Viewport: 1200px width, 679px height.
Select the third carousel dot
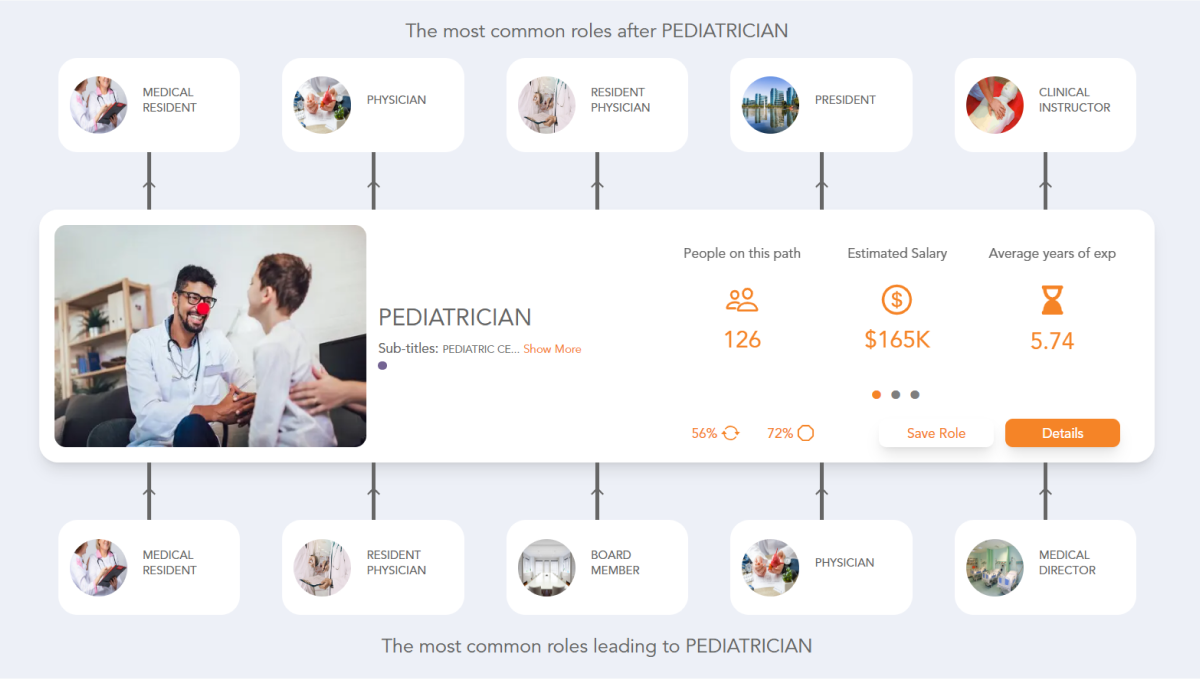915,394
